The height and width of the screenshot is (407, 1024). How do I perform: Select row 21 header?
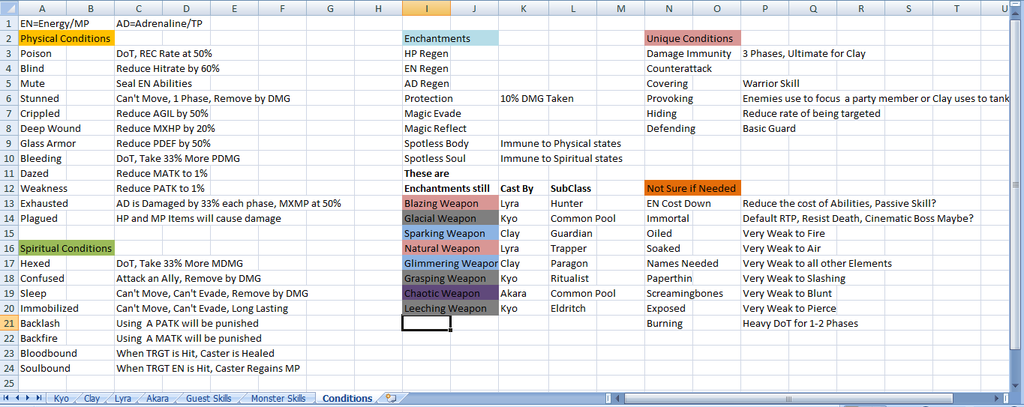(8, 323)
